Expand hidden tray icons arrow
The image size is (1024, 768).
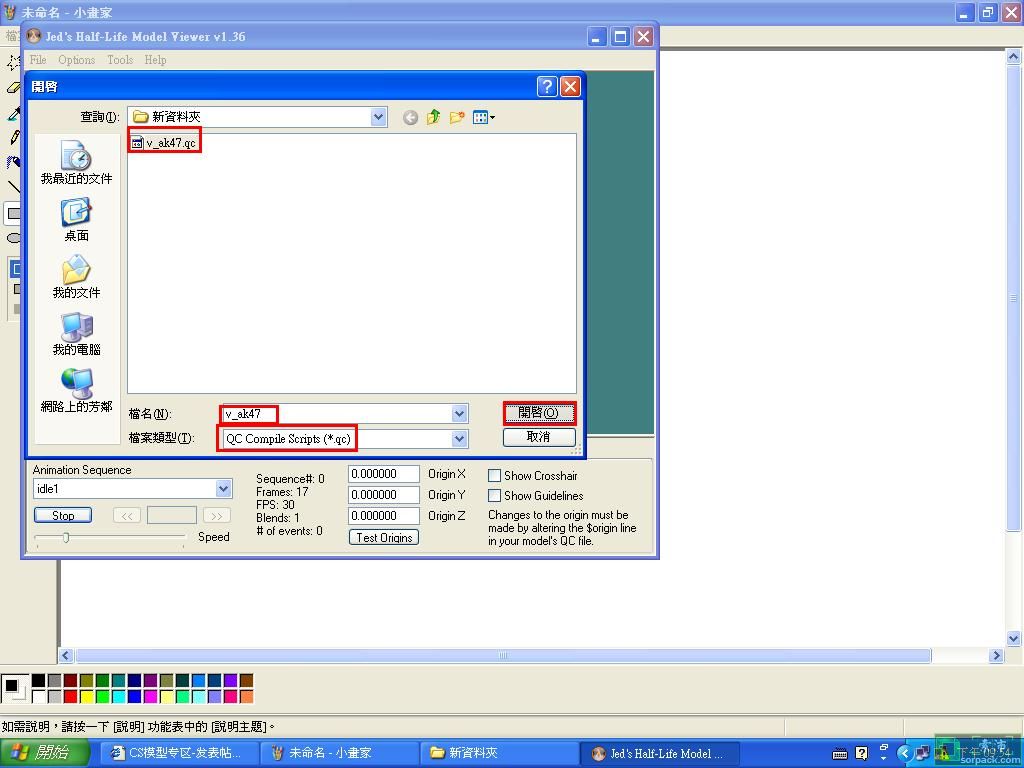[x=904, y=754]
